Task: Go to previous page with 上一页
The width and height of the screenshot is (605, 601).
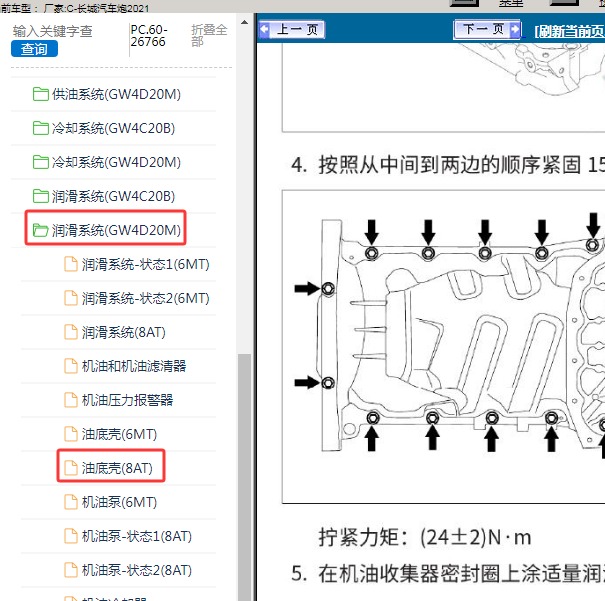Action: [x=292, y=29]
